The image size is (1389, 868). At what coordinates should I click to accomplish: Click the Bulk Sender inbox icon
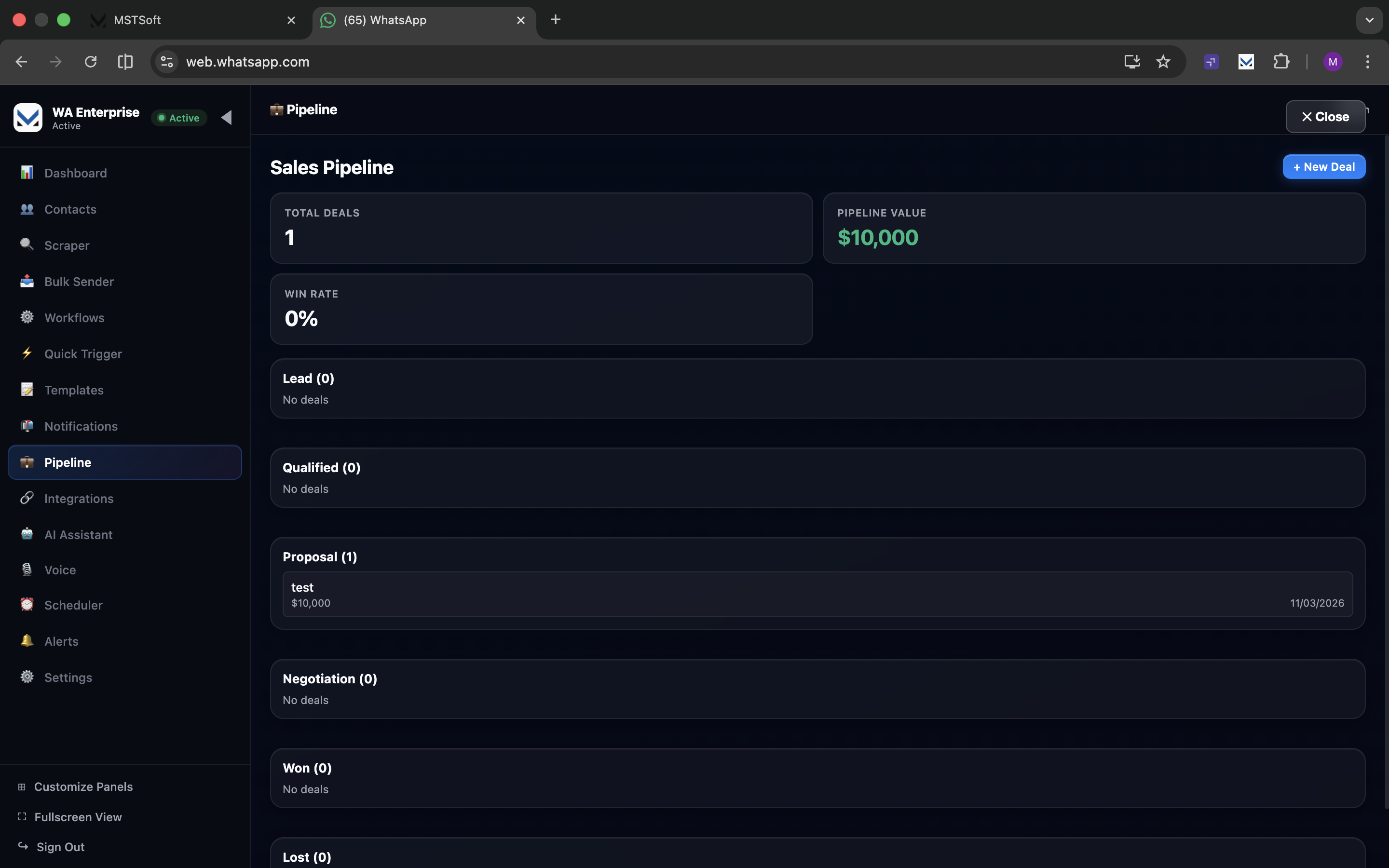(27, 281)
